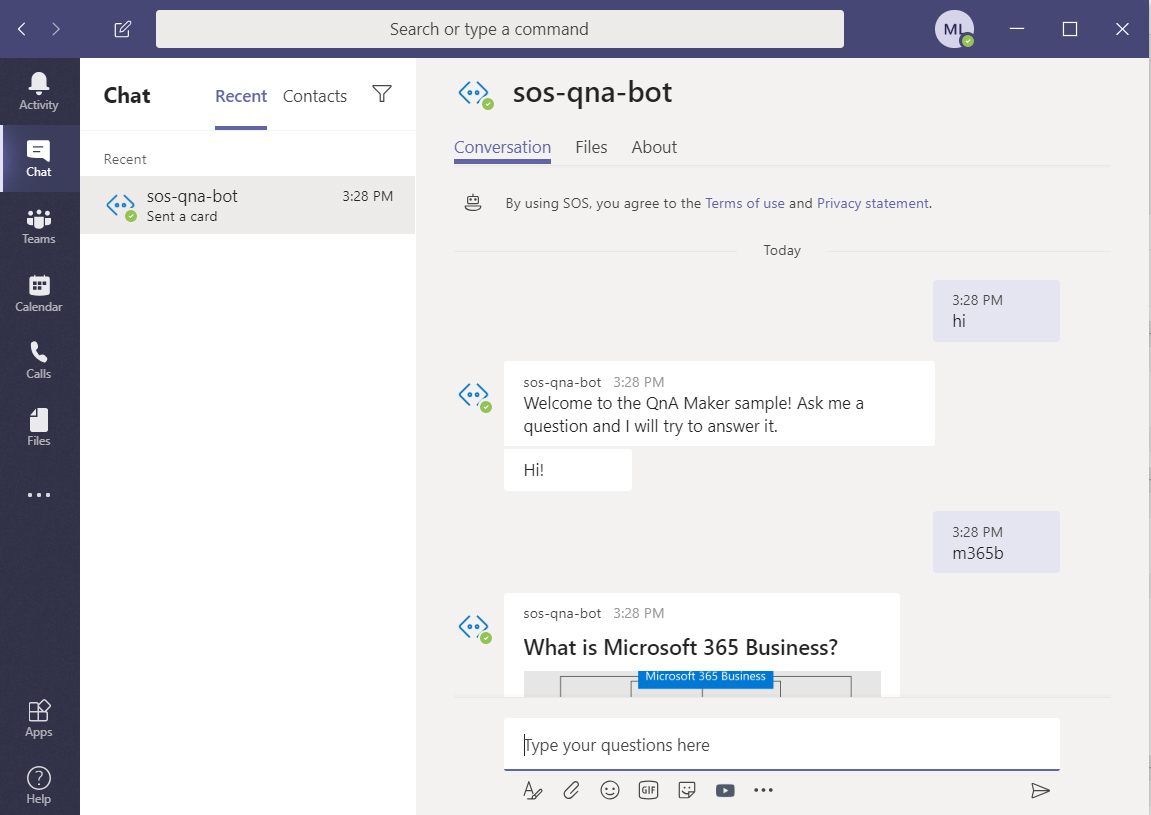Click the bot reply 'Hi!'
The height and width of the screenshot is (815, 1151).
pyautogui.click(x=567, y=470)
